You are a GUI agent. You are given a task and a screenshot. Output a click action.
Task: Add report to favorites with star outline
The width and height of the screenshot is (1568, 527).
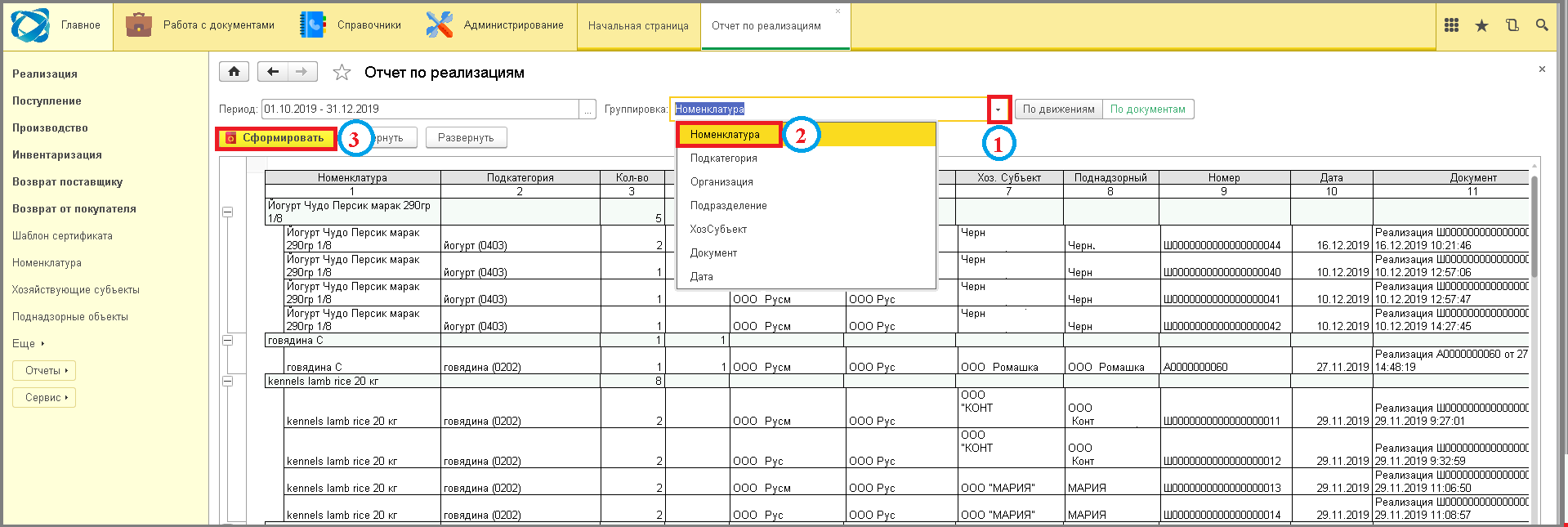click(342, 73)
